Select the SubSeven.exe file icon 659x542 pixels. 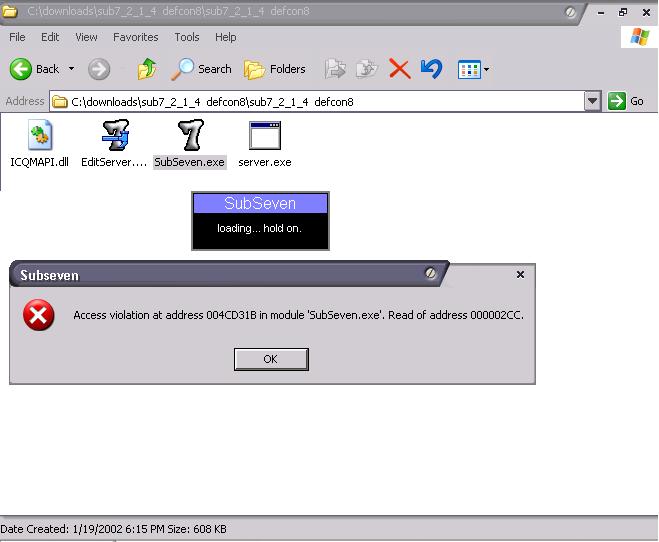[x=190, y=135]
